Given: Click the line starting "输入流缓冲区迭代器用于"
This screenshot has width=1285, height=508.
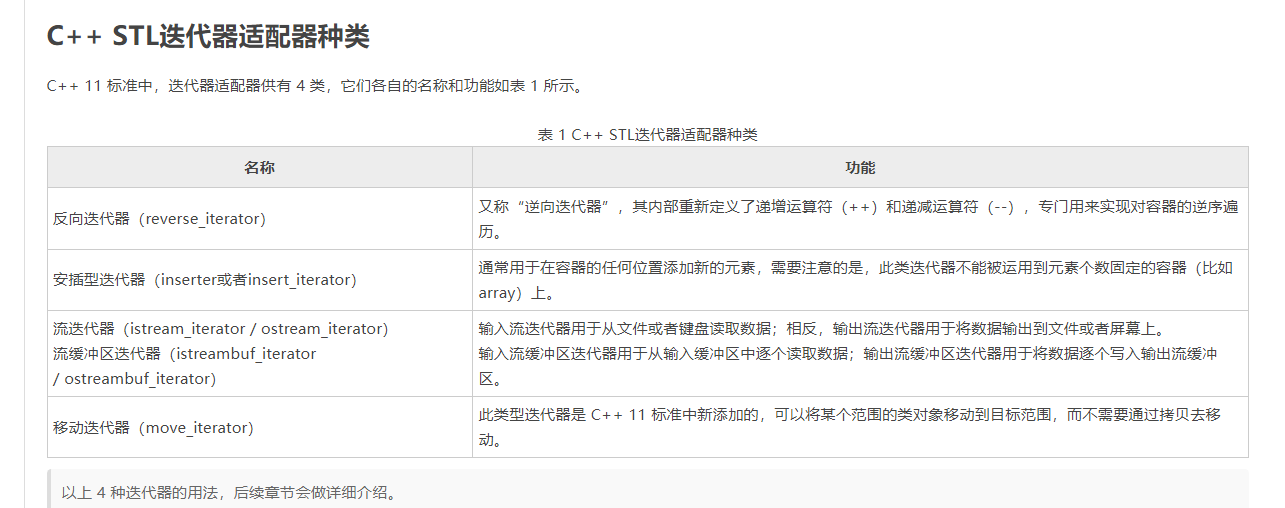Looking at the screenshot, I should [x=847, y=354].
